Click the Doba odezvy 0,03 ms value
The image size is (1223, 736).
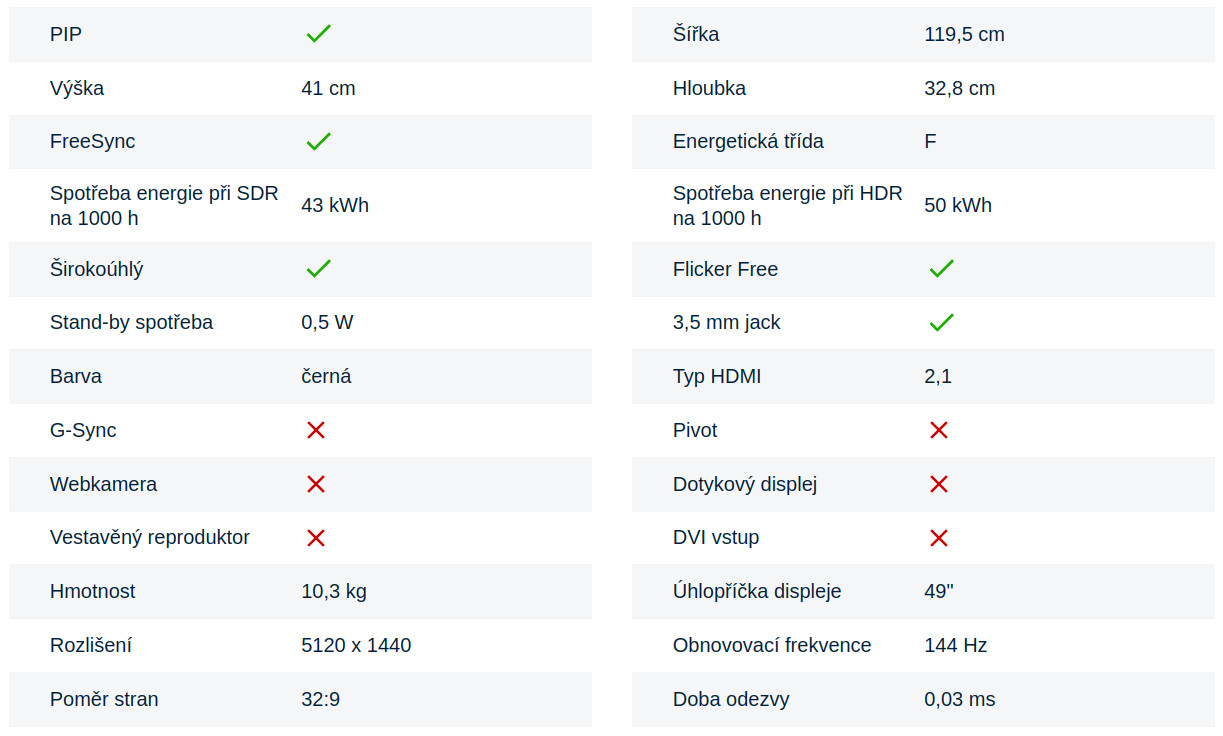click(x=959, y=699)
